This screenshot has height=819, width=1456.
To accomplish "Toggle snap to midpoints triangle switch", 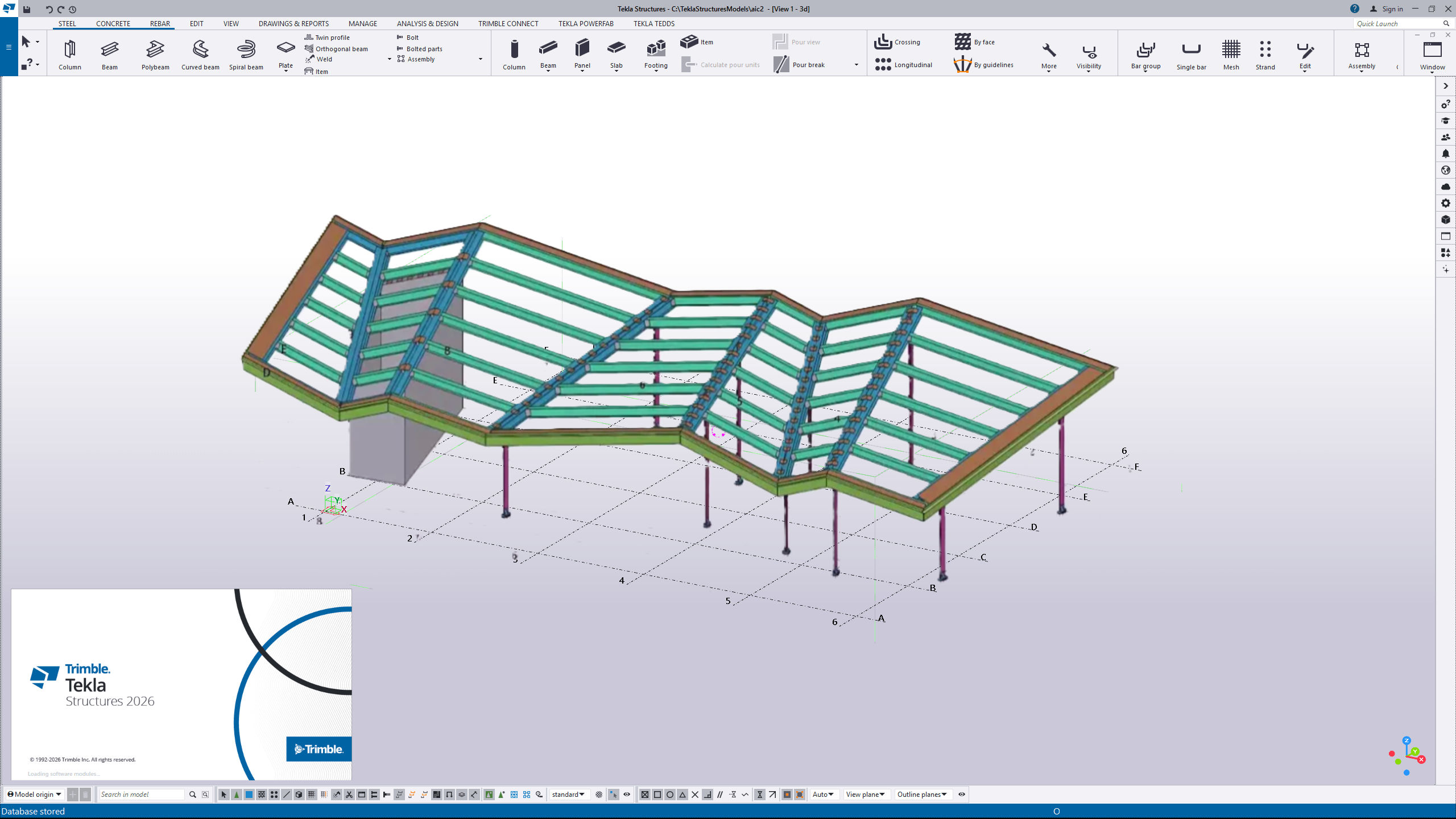I will [682, 795].
